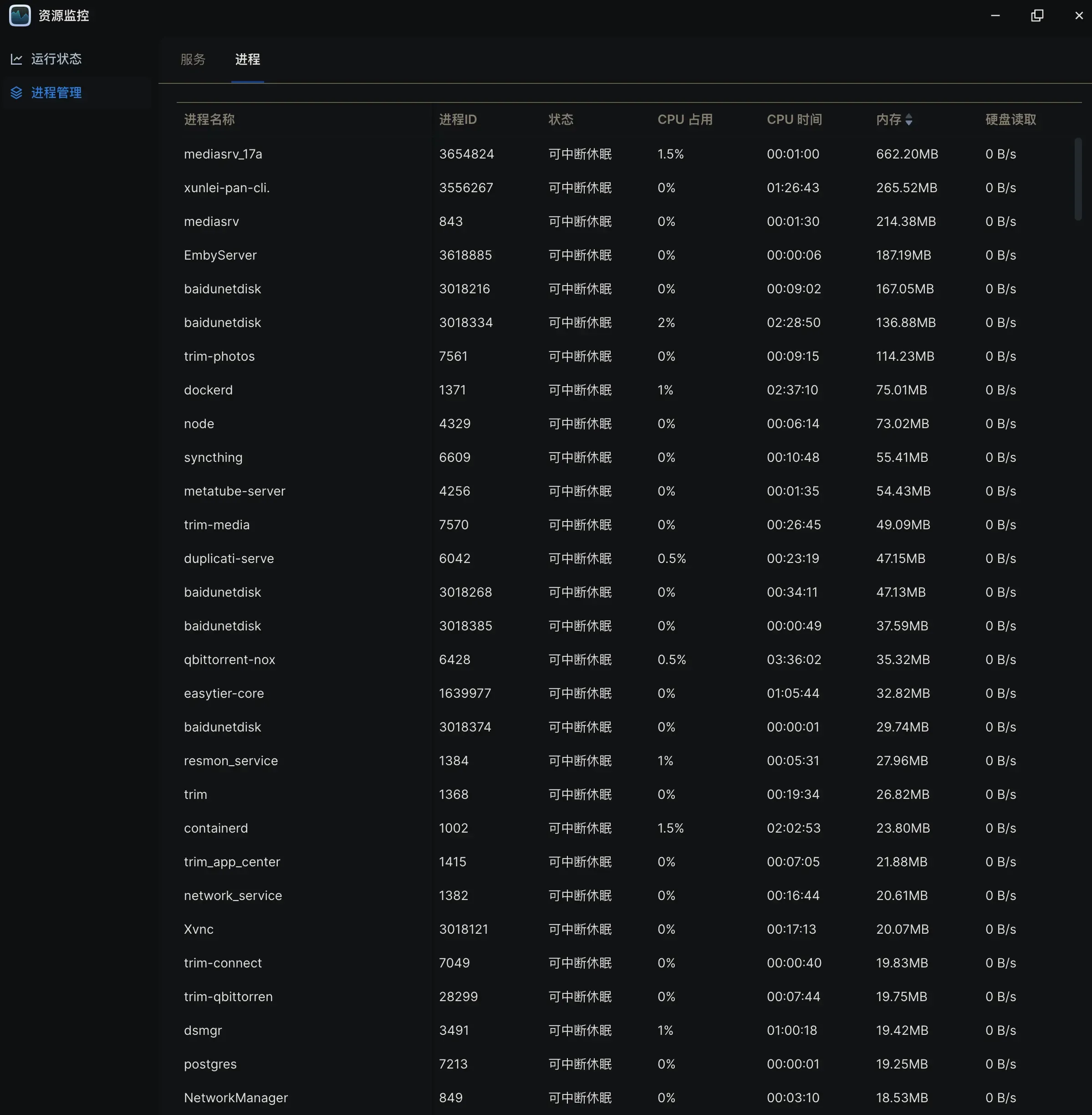This screenshot has height=1115, width=1092.
Task: Click the 2% CPU usage value
Action: pyautogui.click(x=666, y=323)
